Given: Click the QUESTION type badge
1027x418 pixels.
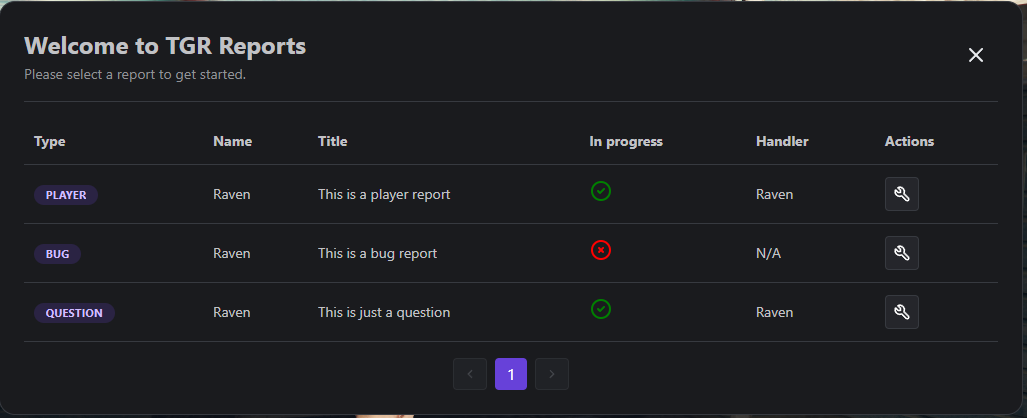Looking at the screenshot, I should pyautogui.click(x=75, y=313).
